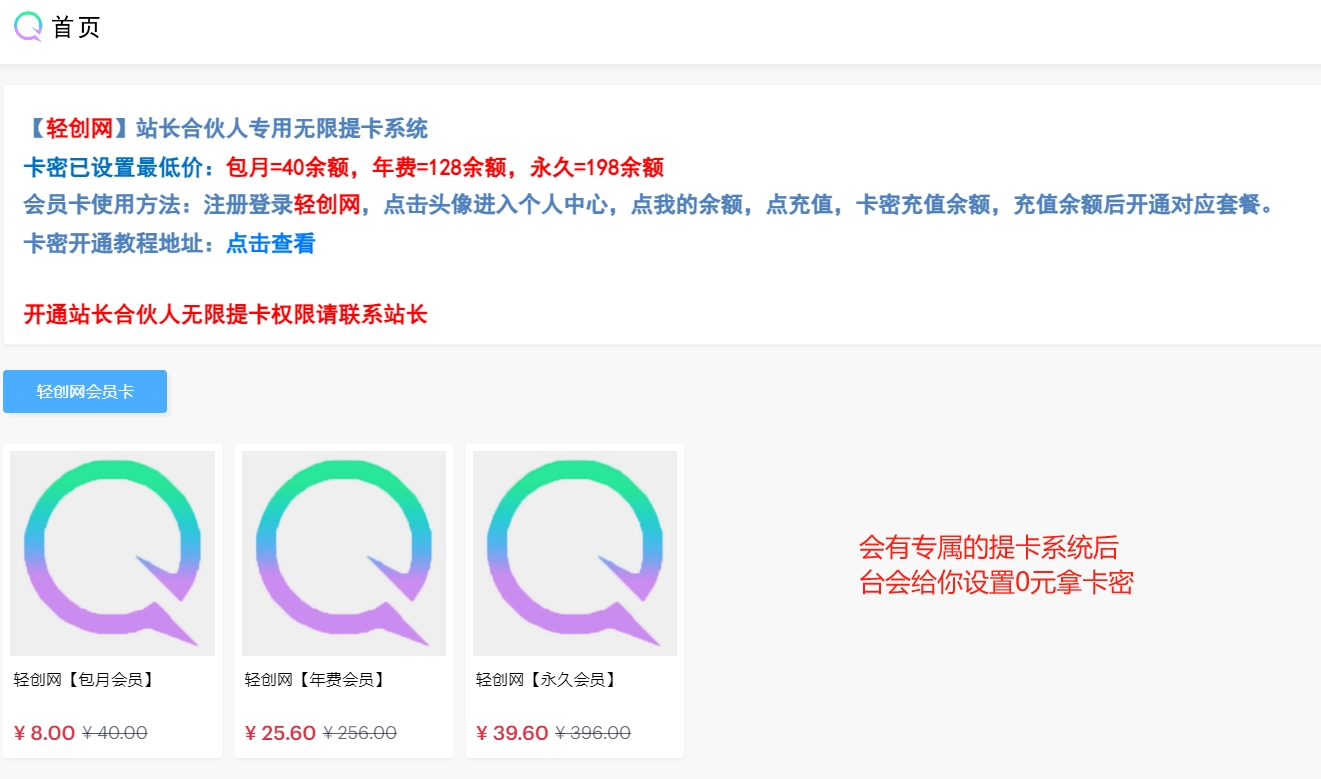Screen dimensions: 1321x779
Task: Click the crossed-out ¥ 40.00 price
Action: (x=115, y=733)
